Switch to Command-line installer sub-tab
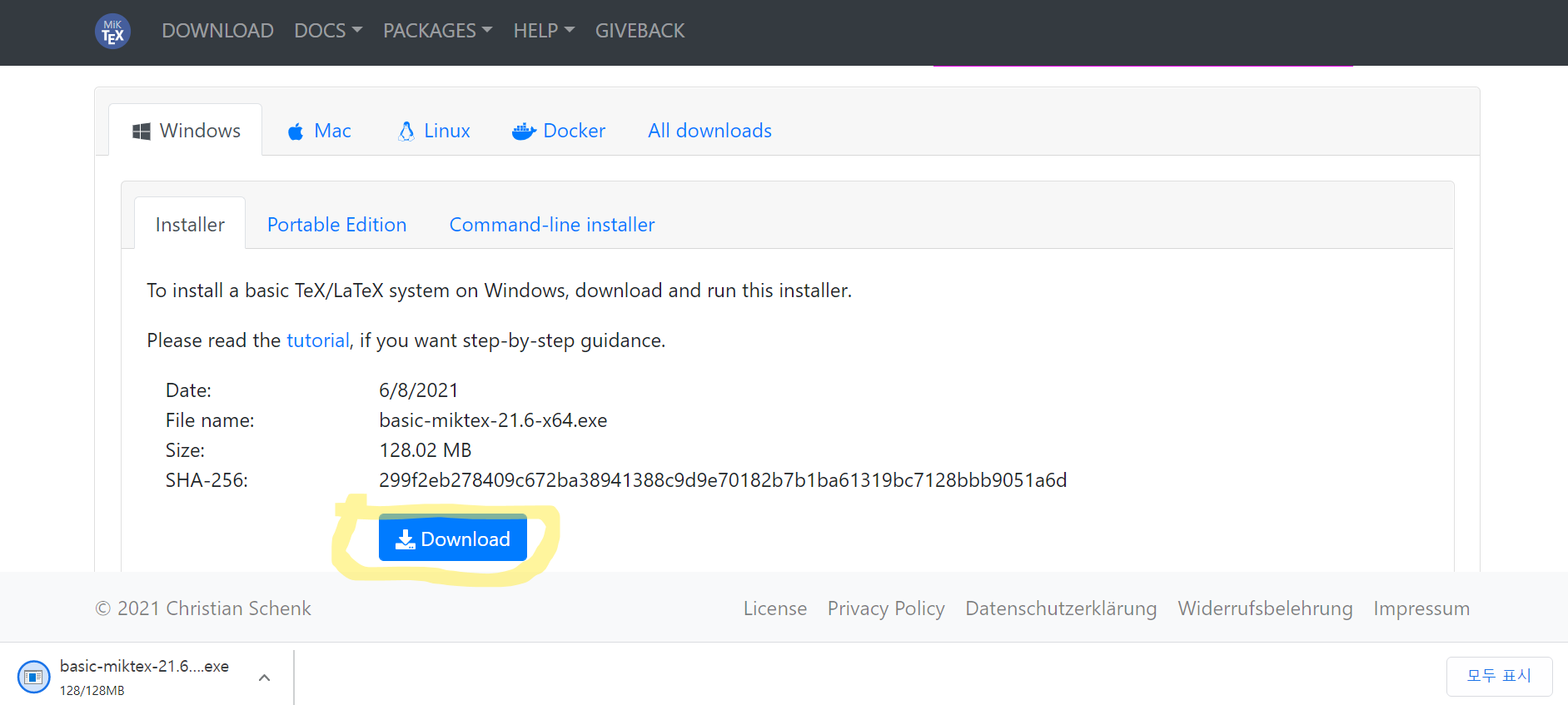 point(552,225)
